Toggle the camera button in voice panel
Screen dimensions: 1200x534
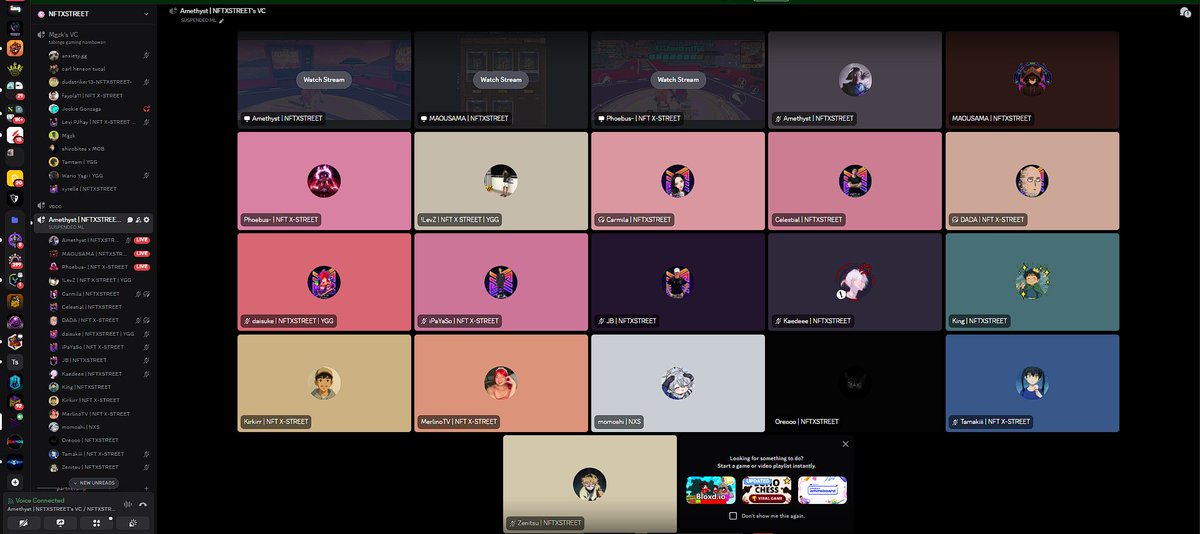(x=23, y=523)
